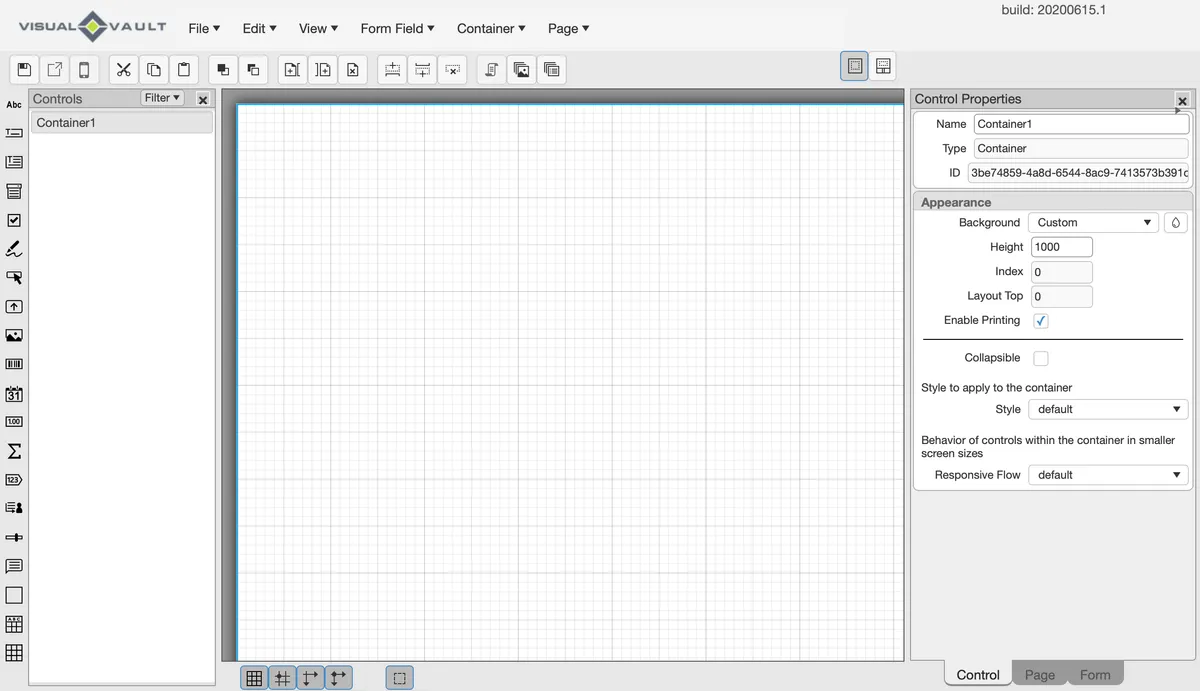Enable the snap-to-grid button below canvas
The image size is (1200, 691).
pyautogui.click(x=282, y=677)
